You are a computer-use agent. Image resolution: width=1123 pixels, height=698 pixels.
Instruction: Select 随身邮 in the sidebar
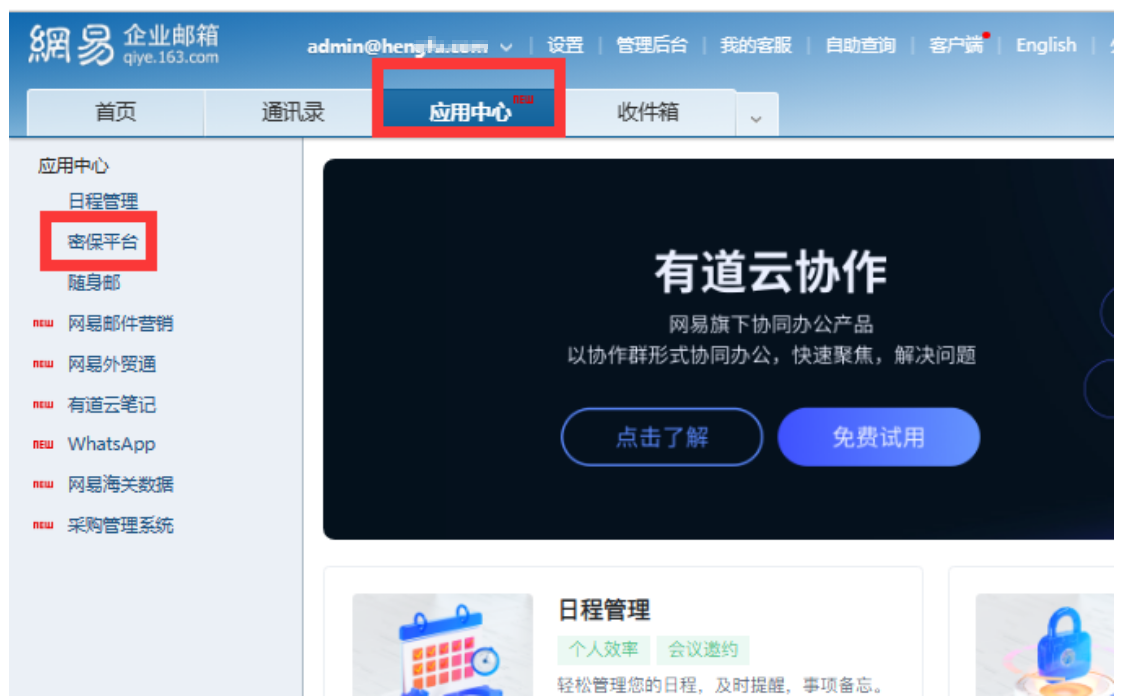[x=94, y=283]
